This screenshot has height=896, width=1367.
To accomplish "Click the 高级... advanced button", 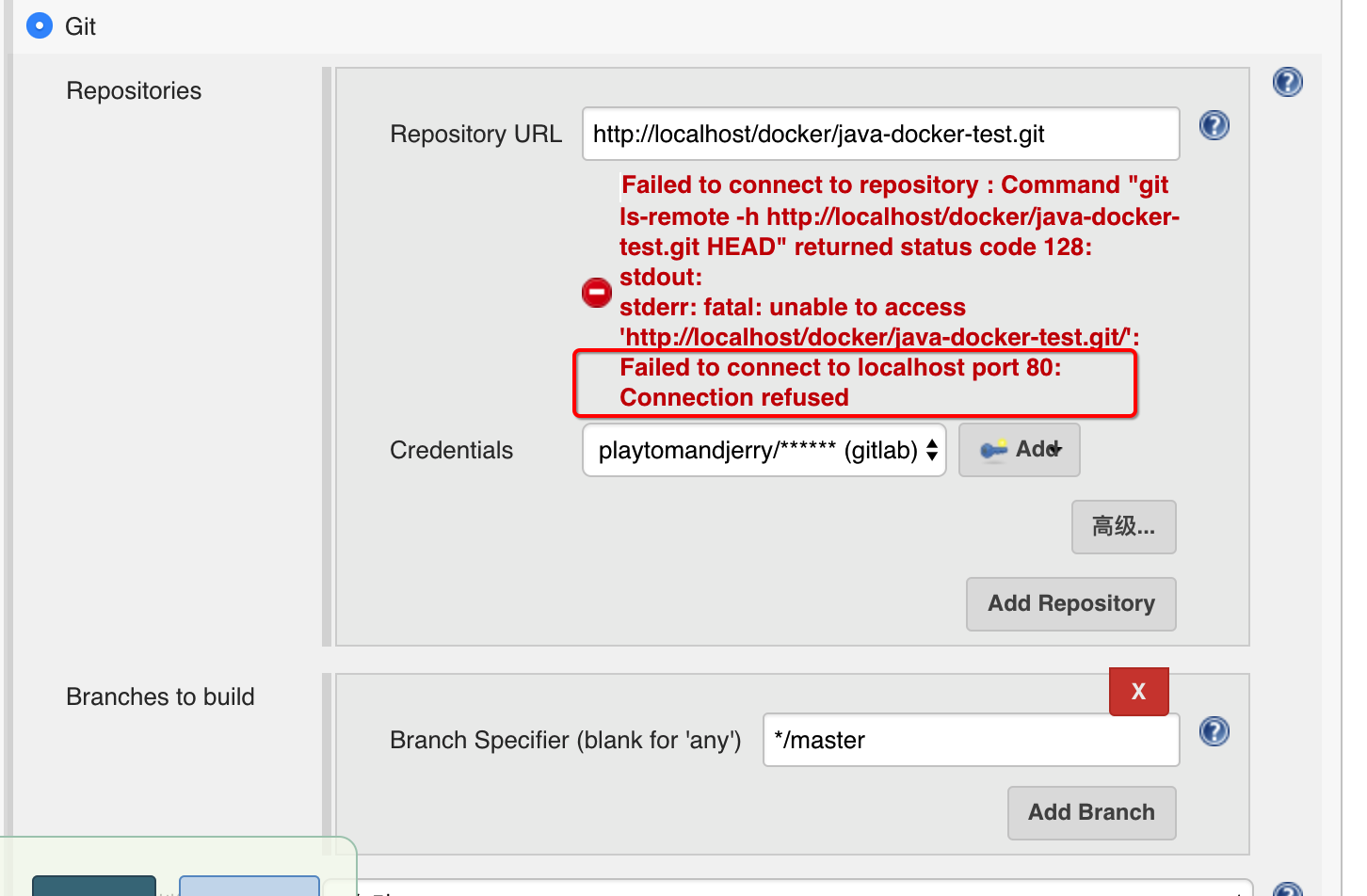I will click(1123, 527).
